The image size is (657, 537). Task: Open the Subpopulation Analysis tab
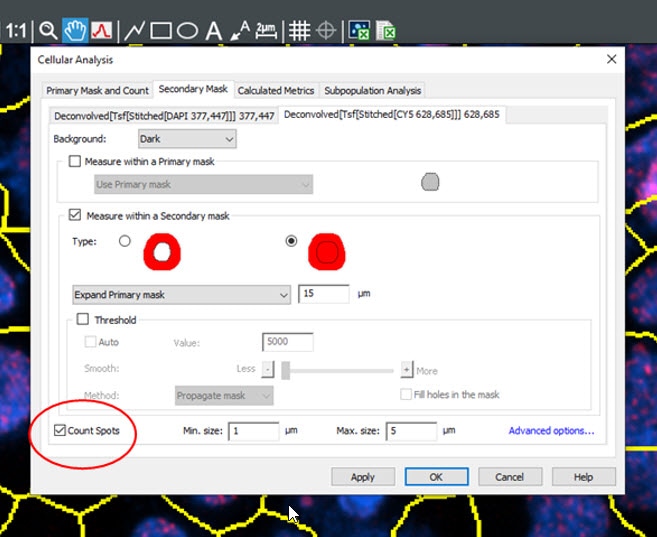point(372,90)
